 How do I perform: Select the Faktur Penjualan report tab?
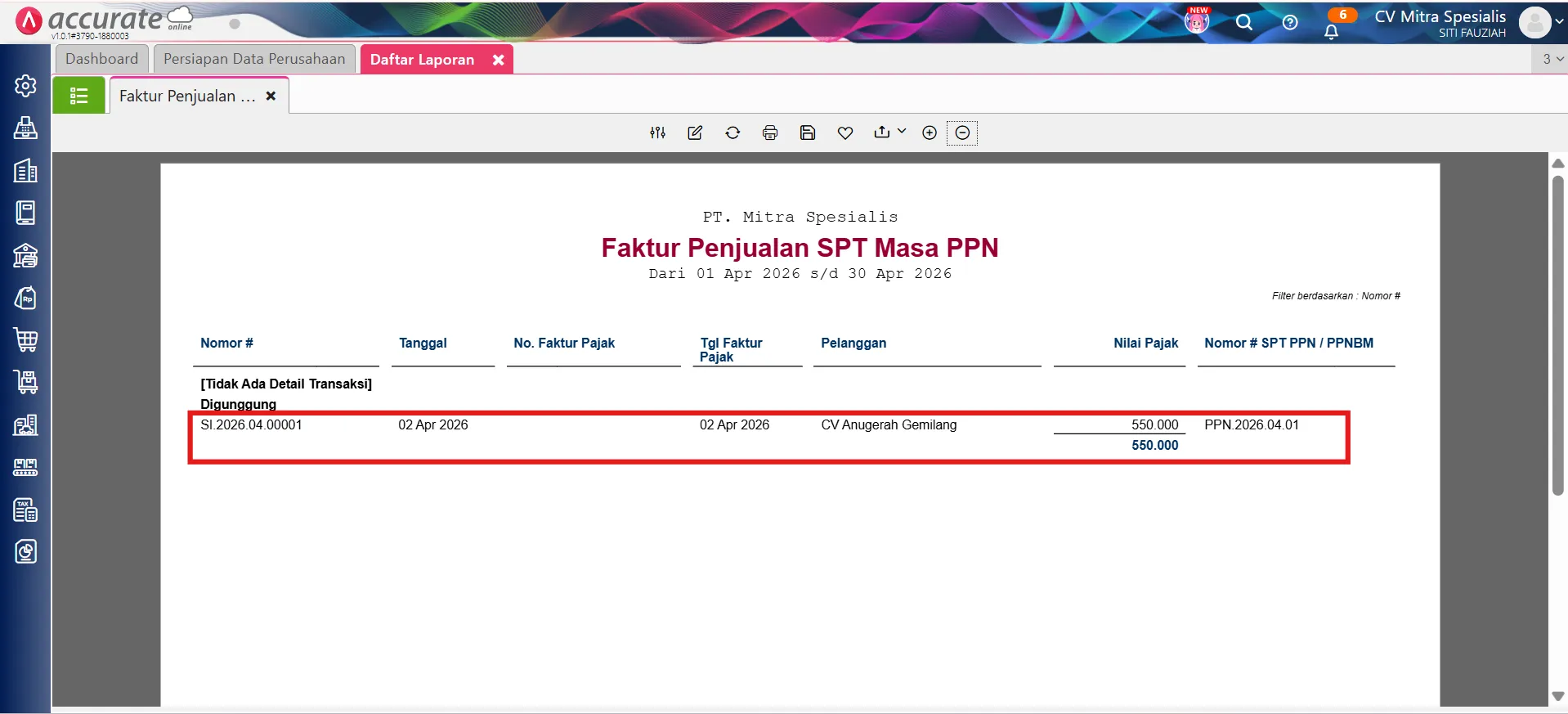187,96
